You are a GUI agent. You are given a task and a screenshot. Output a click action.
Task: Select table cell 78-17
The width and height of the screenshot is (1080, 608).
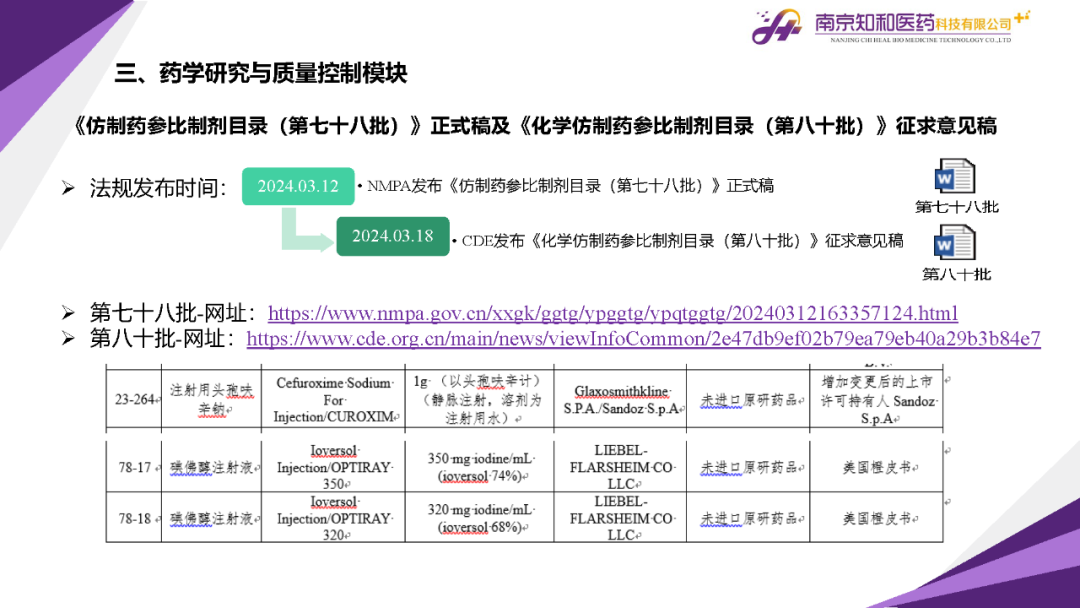[134, 467]
